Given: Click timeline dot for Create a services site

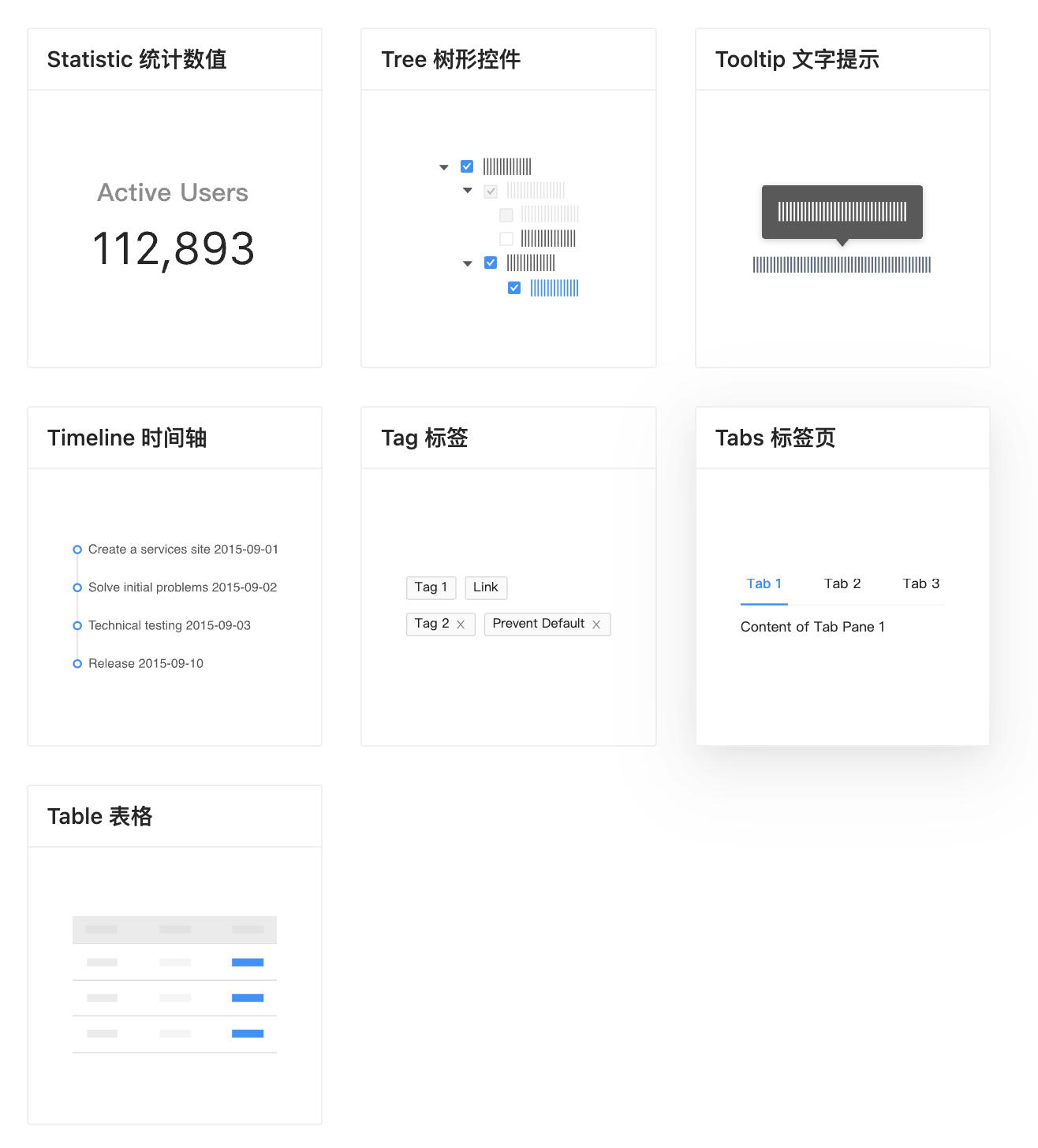Looking at the screenshot, I should [x=77, y=550].
